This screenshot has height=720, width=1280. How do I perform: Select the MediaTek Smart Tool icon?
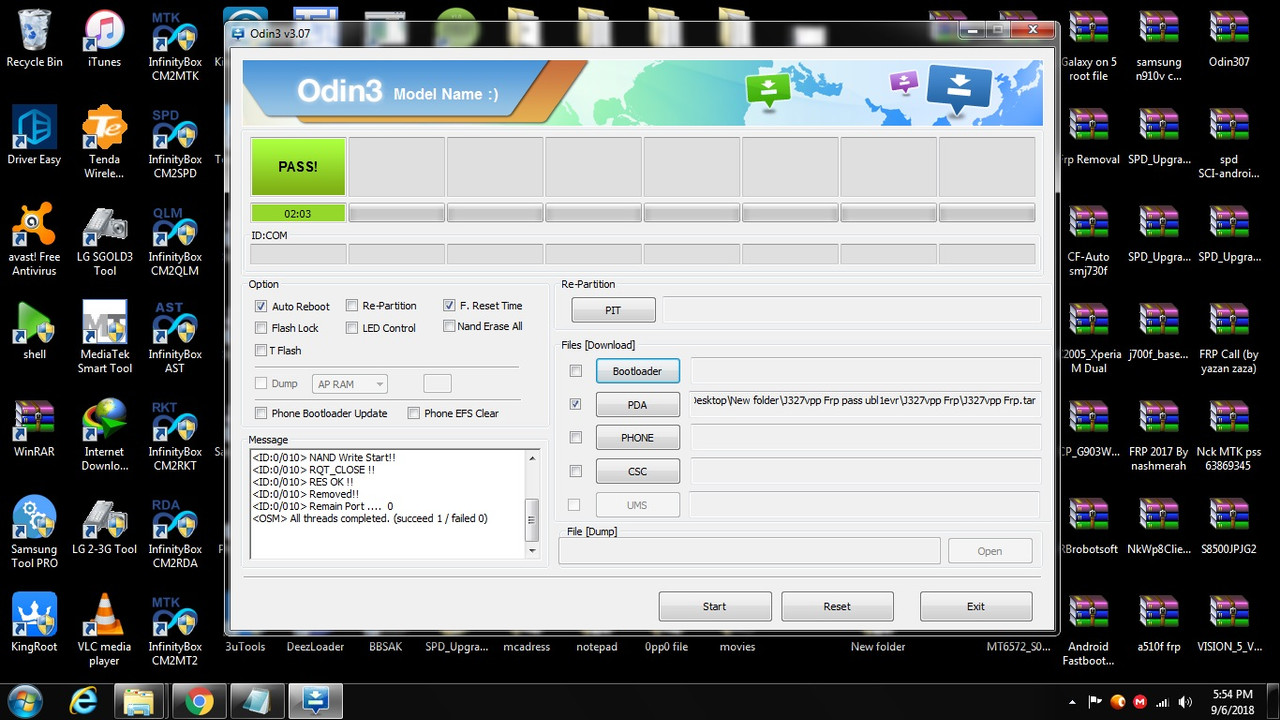click(104, 339)
